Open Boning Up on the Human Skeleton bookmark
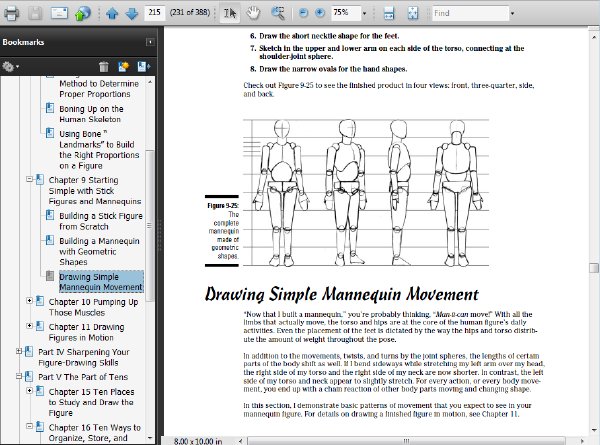This screenshot has width=600, height=445. [91, 114]
